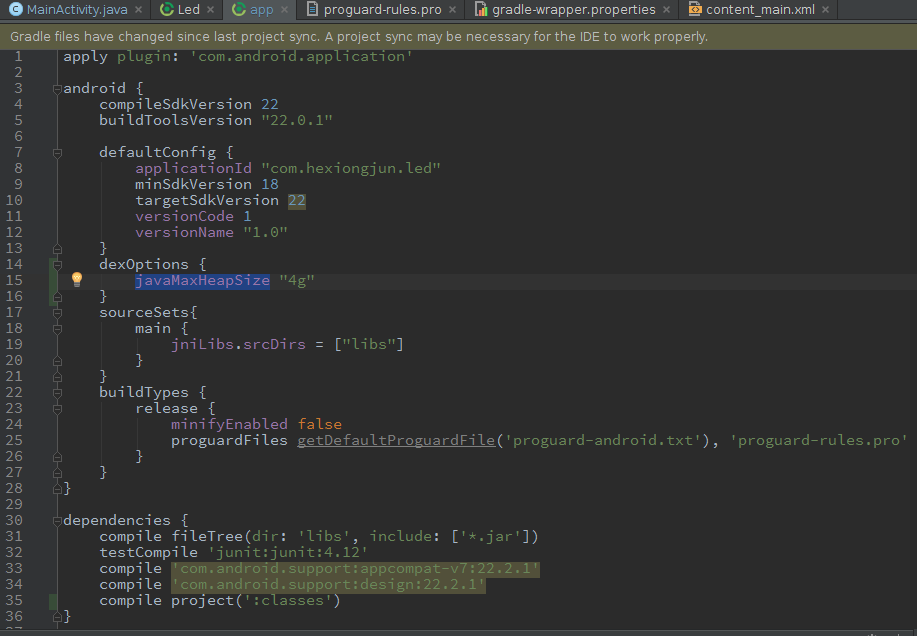Collapse the release block fold marker
The height and width of the screenshot is (636, 917).
tap(57, 410)
